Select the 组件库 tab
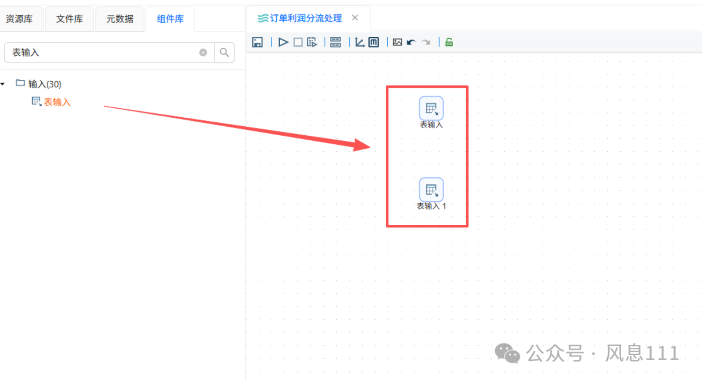This screenshot has width=702, height=381. point(170,19)
